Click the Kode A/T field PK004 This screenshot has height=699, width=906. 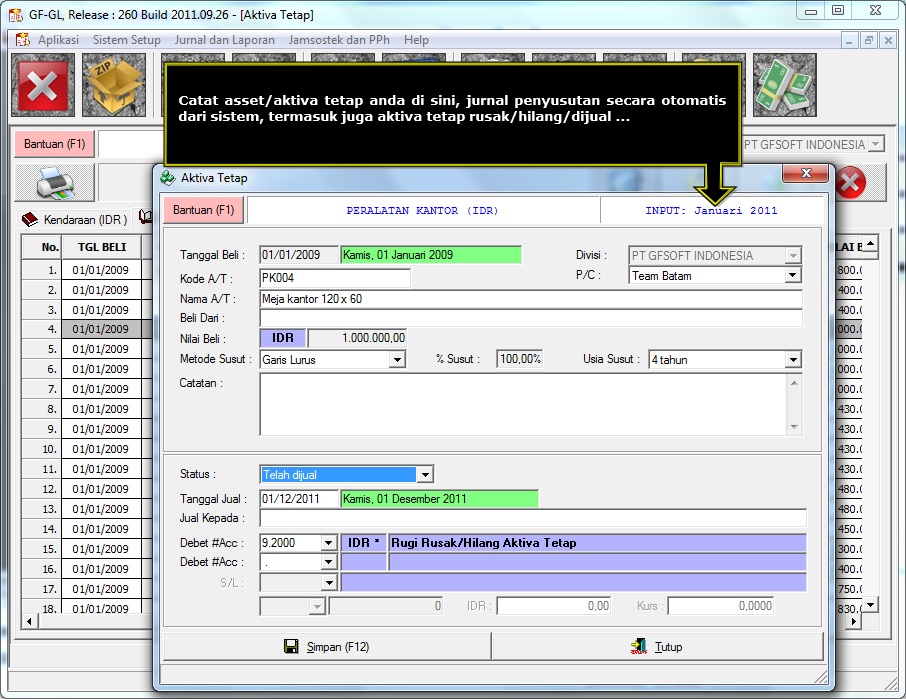(x=335, y=278)
